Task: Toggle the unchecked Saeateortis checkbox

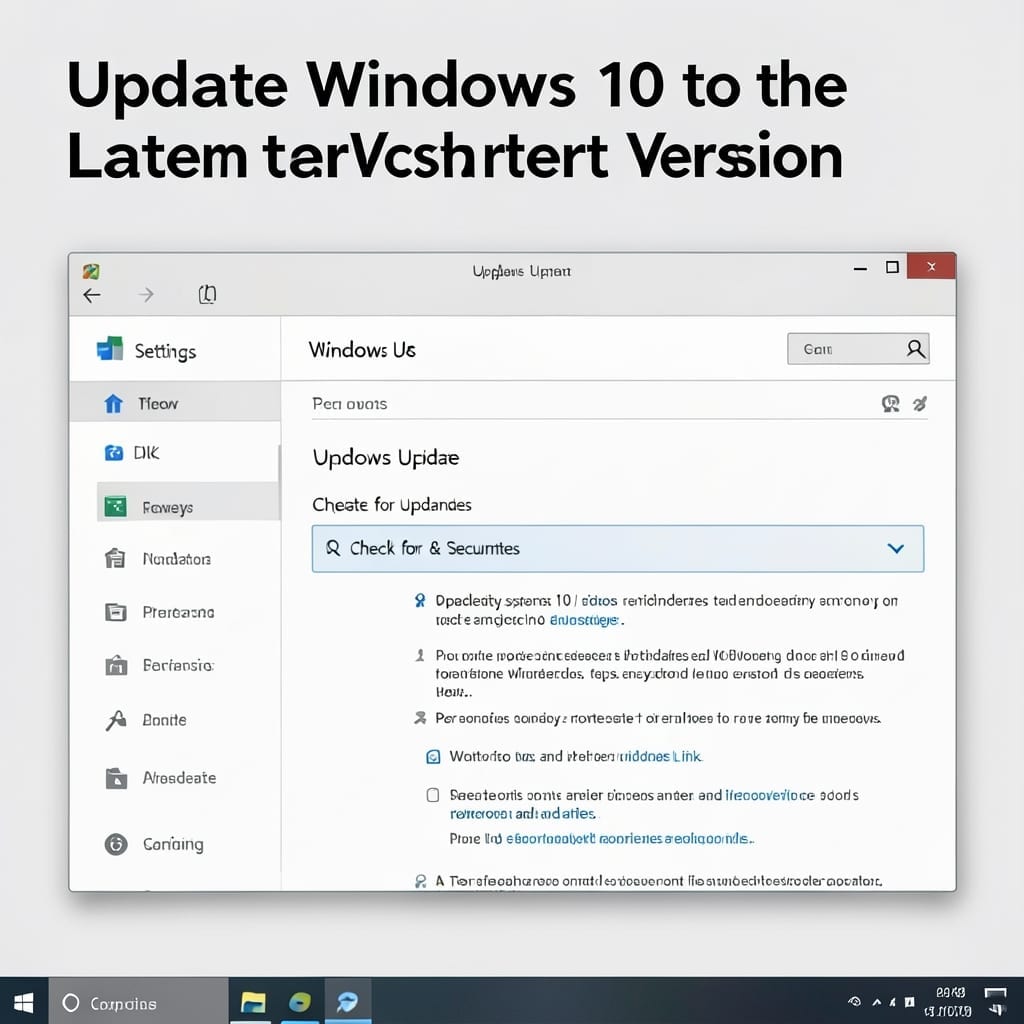Action: click(432, 795)
